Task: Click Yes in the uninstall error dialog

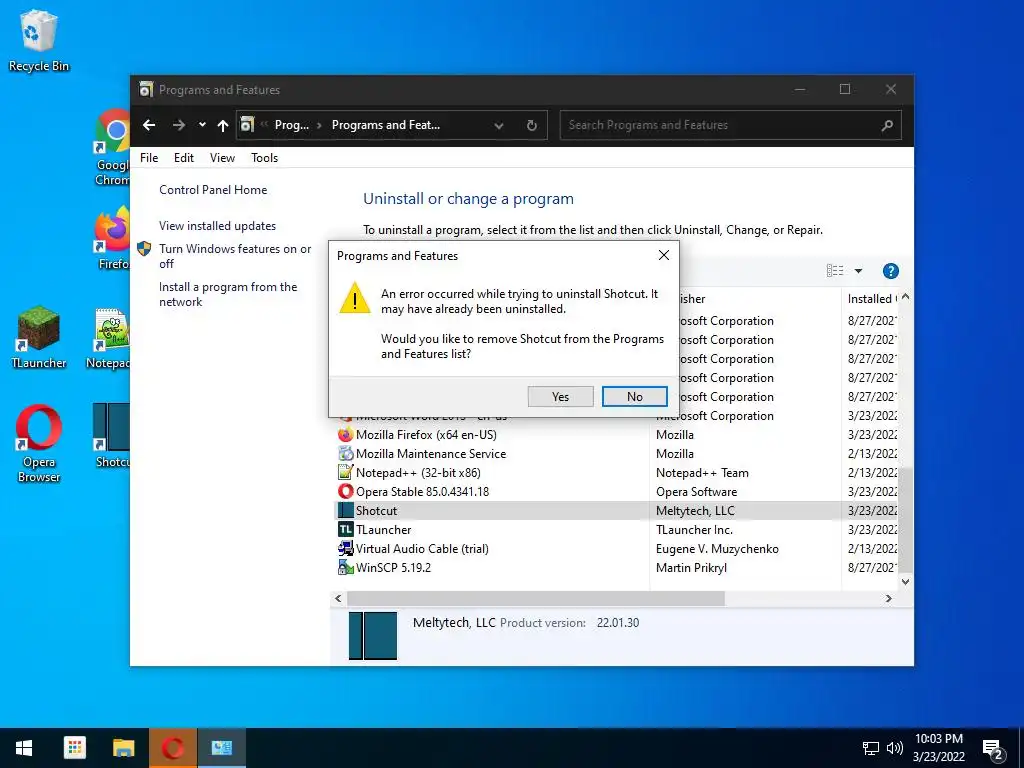Action: click(x=560, y=396)
